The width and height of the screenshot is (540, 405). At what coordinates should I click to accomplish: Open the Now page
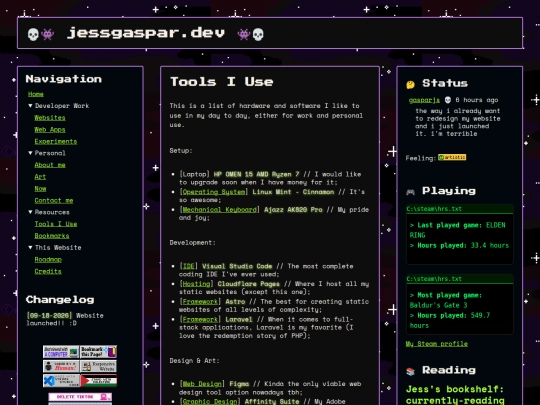40,189
